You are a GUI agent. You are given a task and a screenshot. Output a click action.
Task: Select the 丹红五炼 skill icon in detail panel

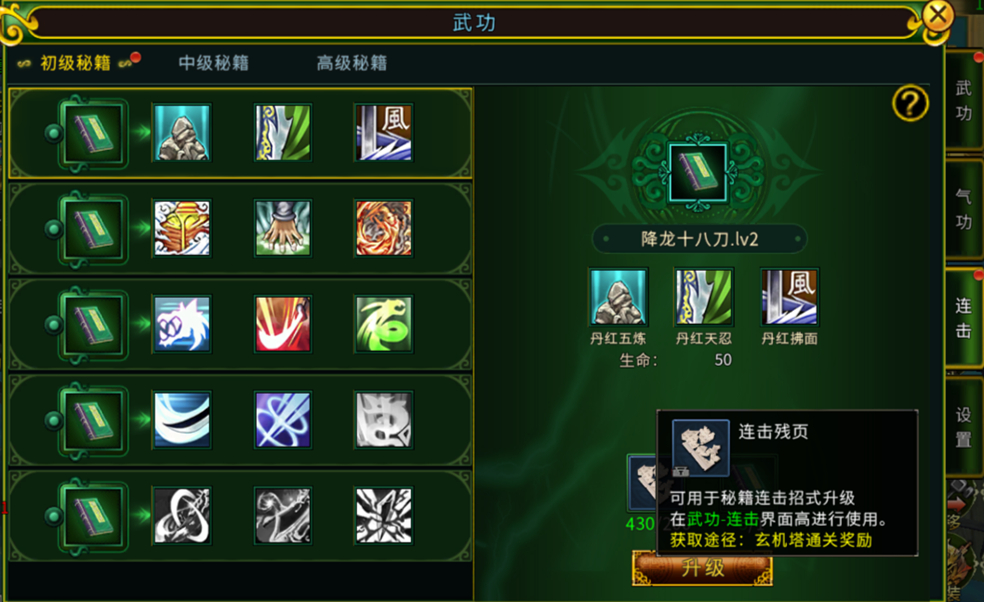pos(618,297)
